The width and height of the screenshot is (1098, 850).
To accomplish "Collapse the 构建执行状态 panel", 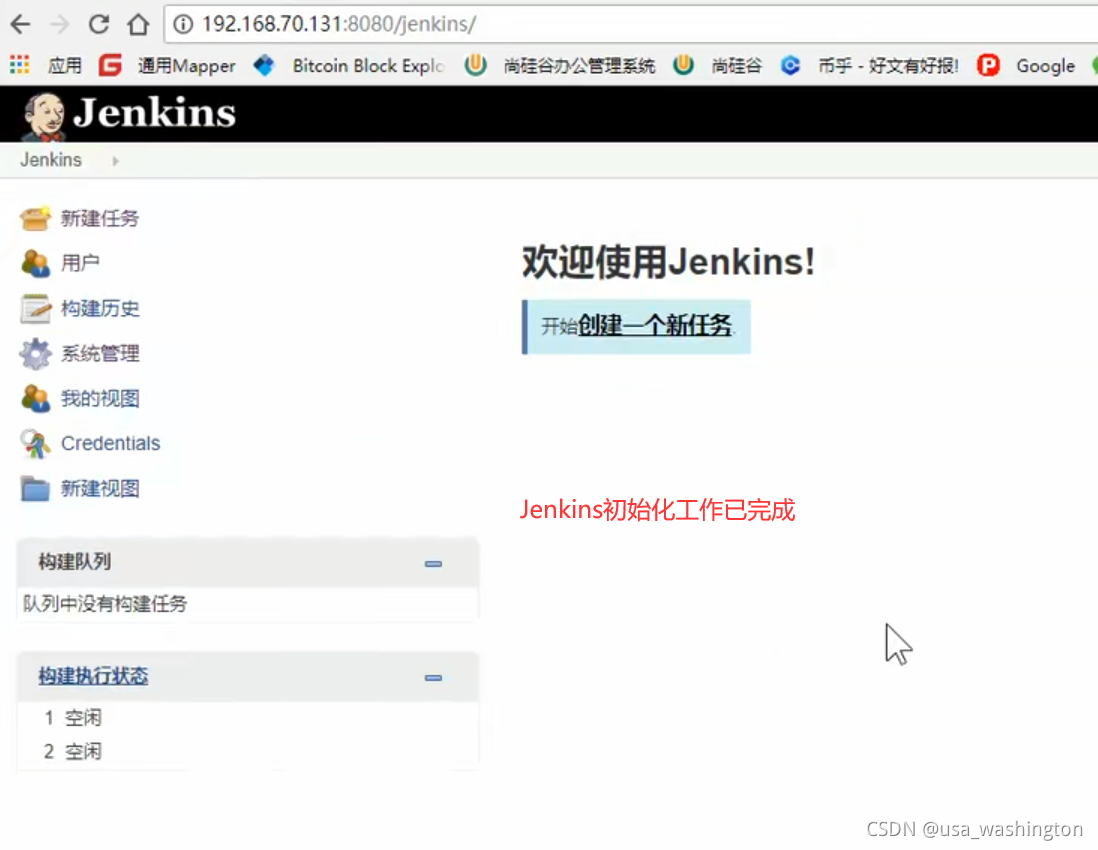I will pos(433,678).
